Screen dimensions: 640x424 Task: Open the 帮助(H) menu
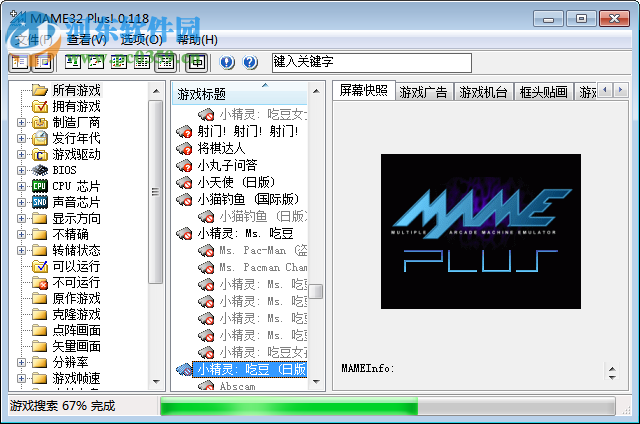[197, 40]
